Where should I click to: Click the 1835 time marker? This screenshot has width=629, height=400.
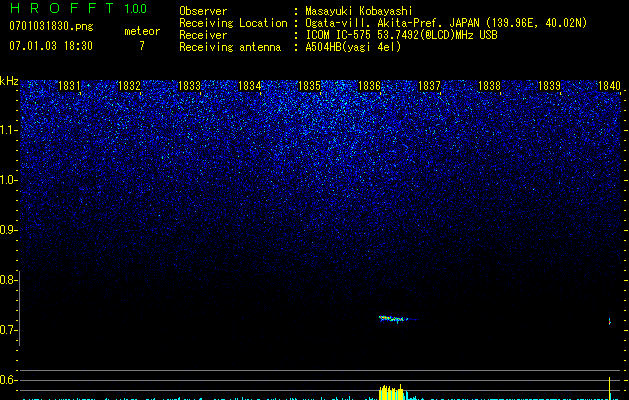(x=309, y=86)
